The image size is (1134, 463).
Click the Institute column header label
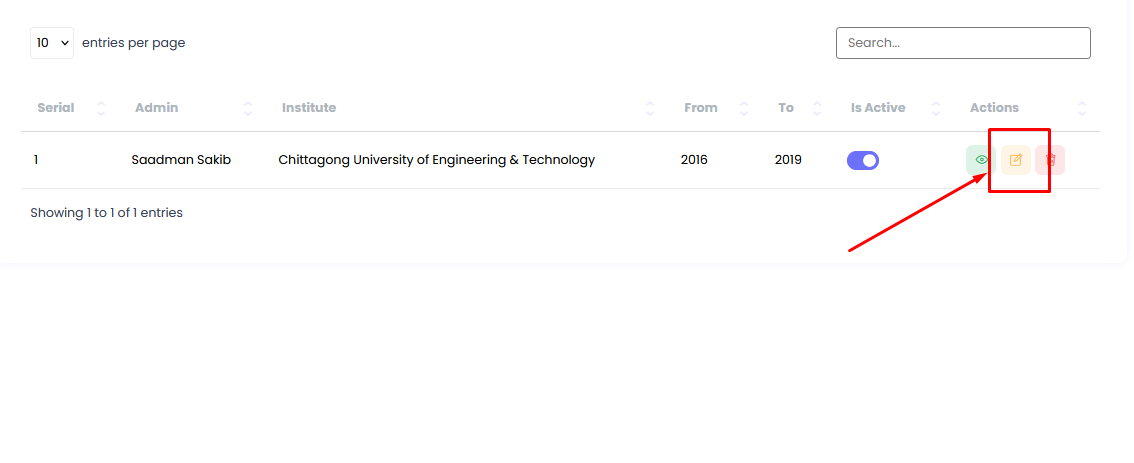(309, 108)
